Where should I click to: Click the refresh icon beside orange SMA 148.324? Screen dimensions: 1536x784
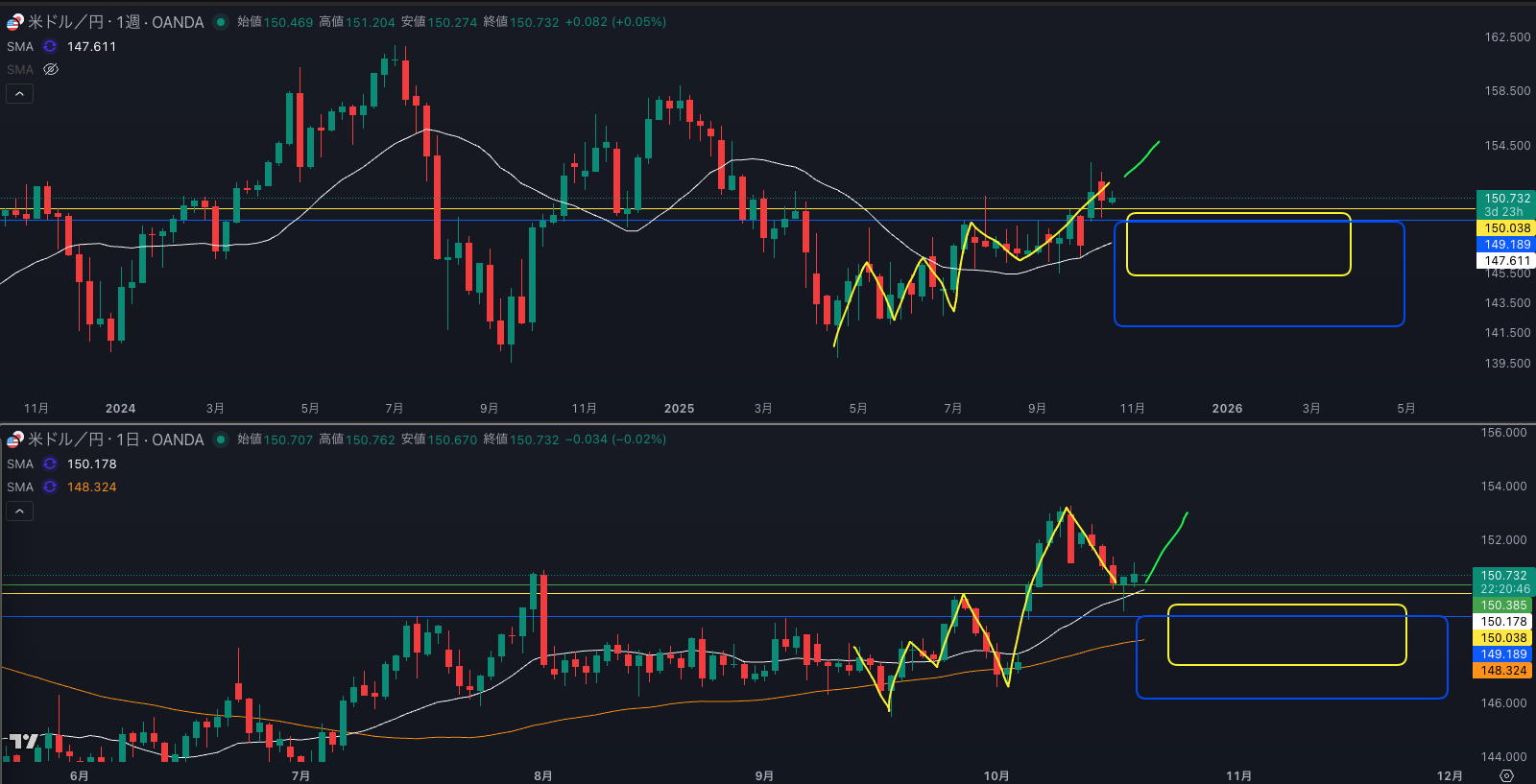pyautogui.click(x=50, y=487)
